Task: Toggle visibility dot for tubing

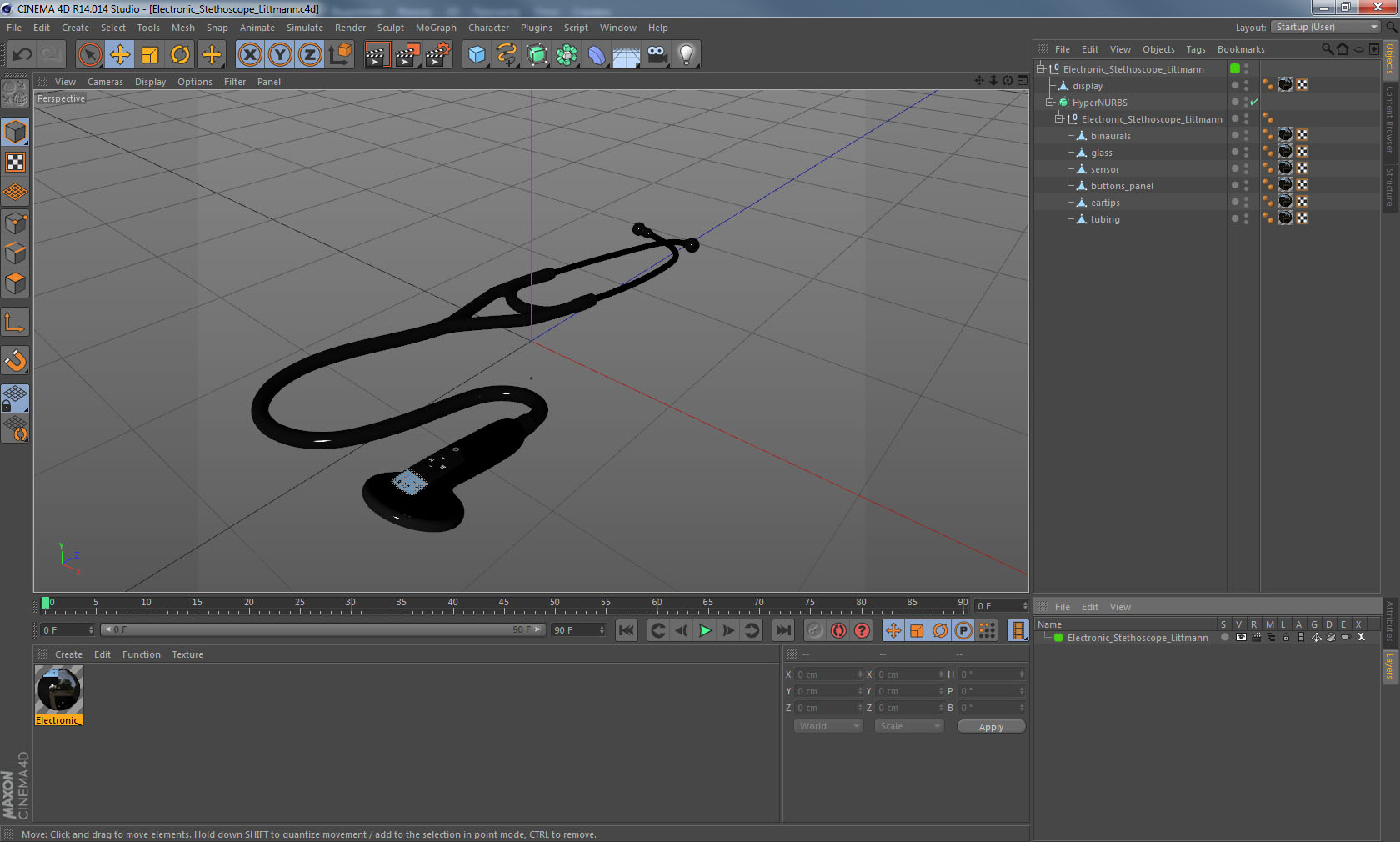Action: pyautogui.click(x=1235, y=218)
